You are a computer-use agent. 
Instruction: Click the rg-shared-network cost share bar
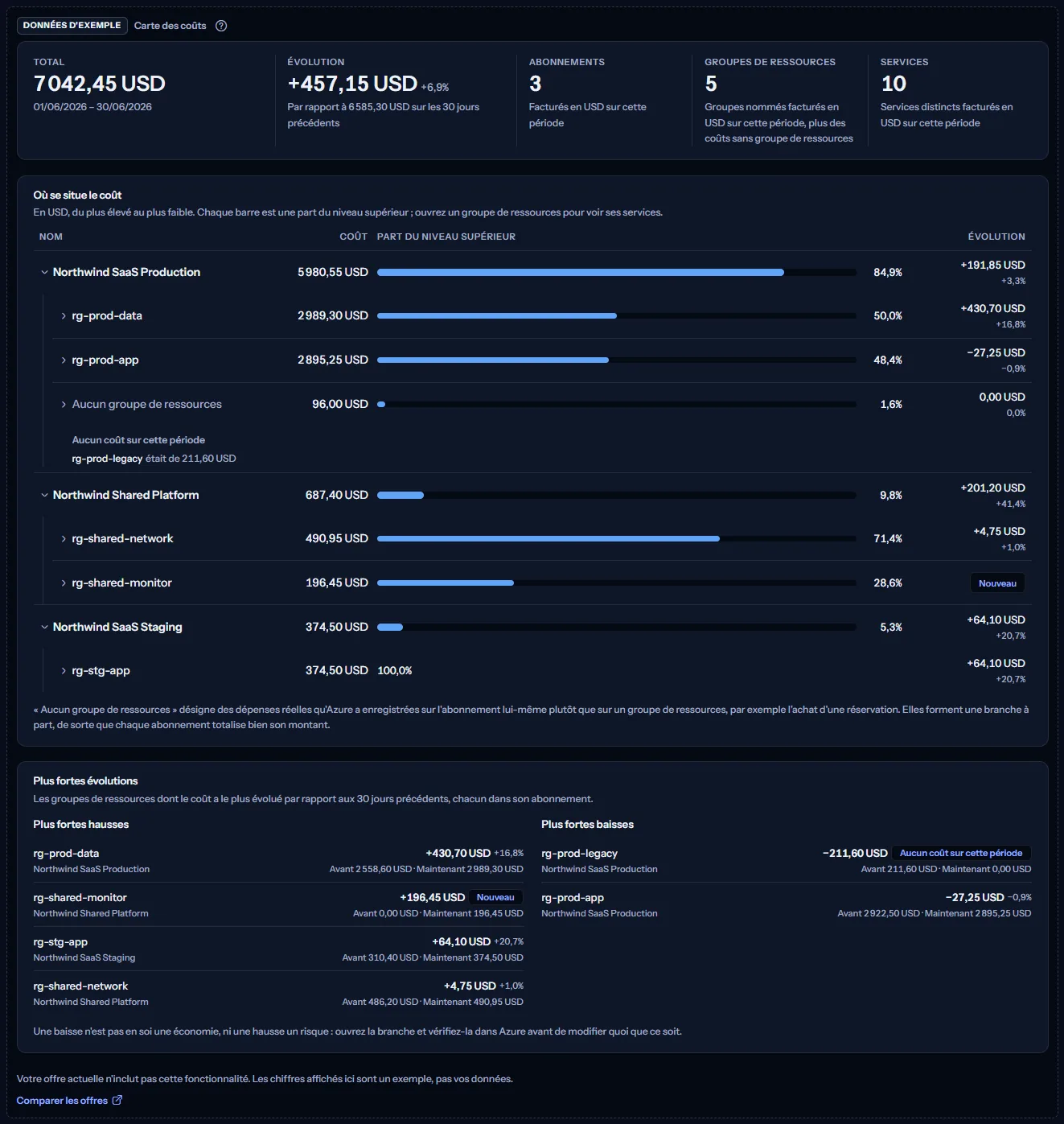coord(616,539)
